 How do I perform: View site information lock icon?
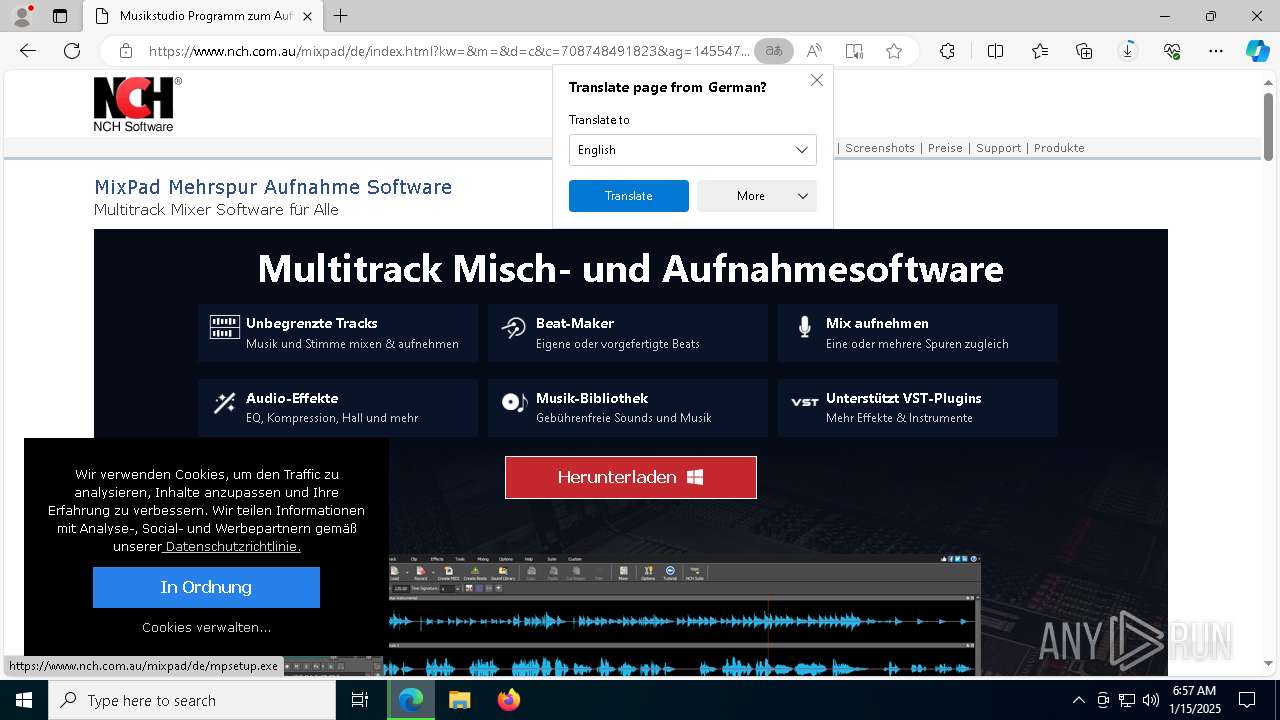click(125, 51)
